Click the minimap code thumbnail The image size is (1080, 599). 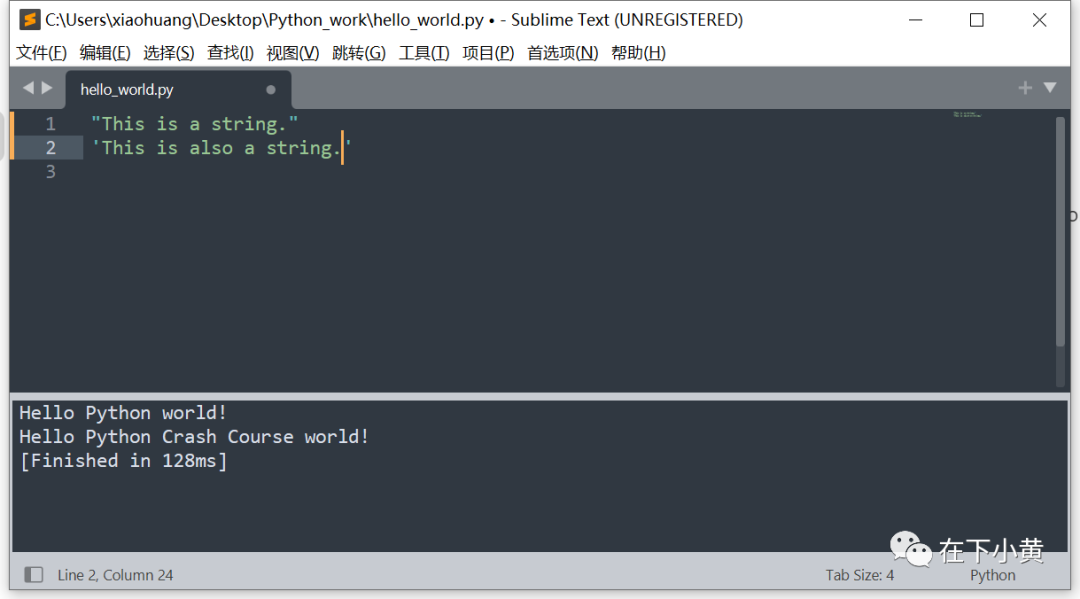tap(967, 114)
